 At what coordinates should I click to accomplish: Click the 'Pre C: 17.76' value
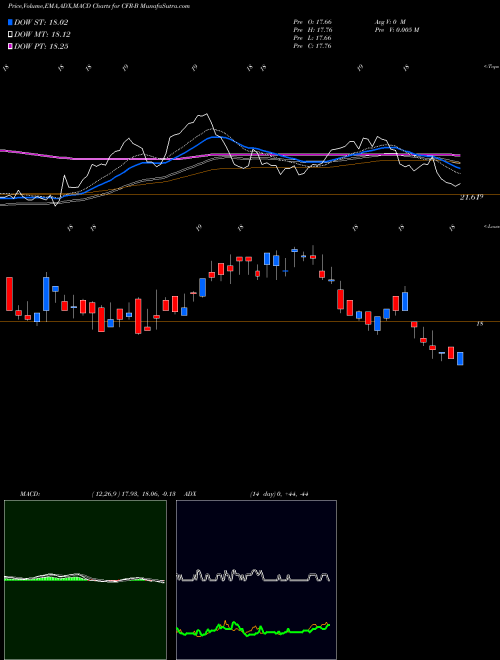[x=313, y=46]
